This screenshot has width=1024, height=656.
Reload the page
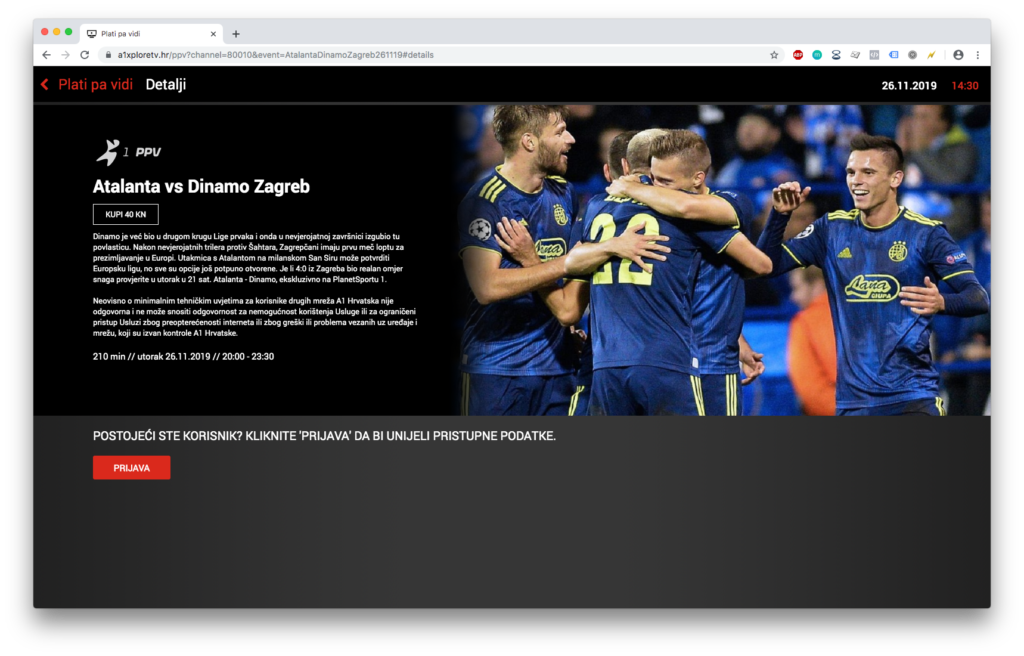pyautogui.click(x=84, y=55)
